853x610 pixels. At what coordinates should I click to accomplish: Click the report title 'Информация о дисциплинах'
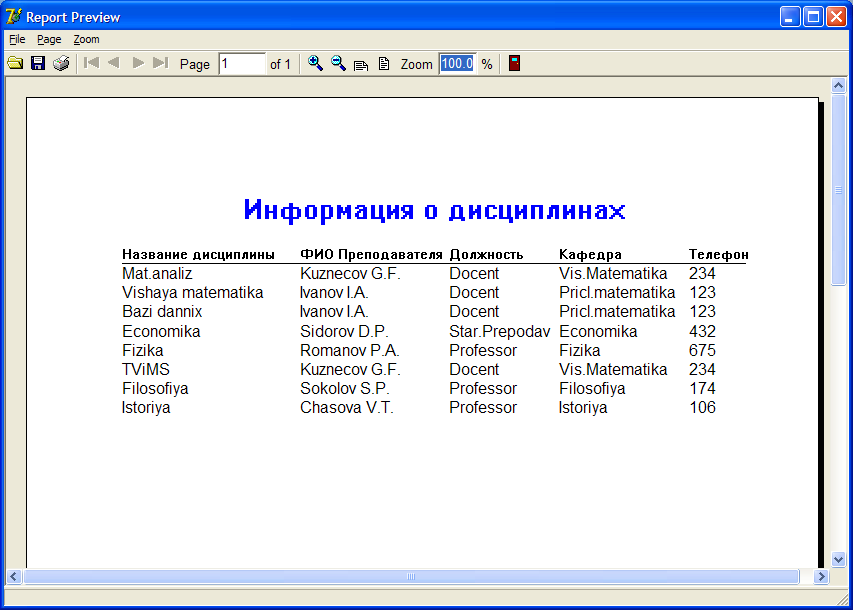435,210
